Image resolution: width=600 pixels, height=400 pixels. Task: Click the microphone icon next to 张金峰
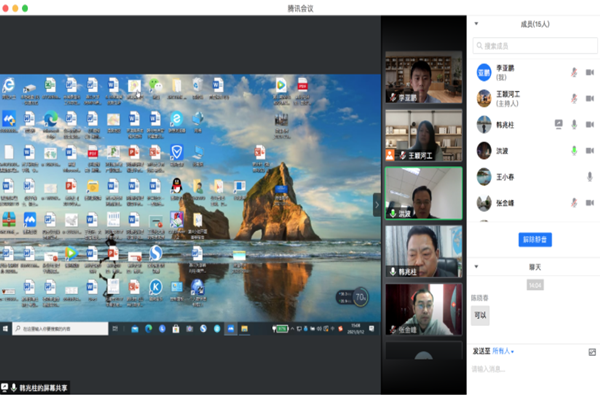click(574, 202)
